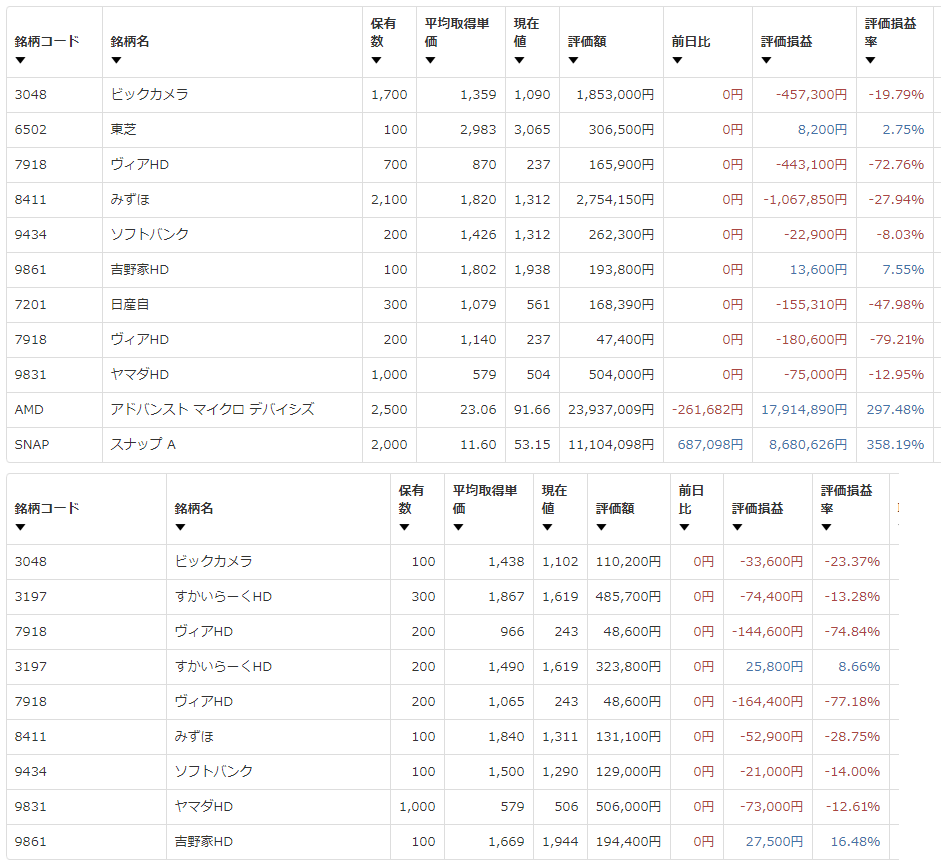Screen dimensions: 941x861
Task: Open 銘柄コード filter arrow in lower table
Action: (20, 527)
